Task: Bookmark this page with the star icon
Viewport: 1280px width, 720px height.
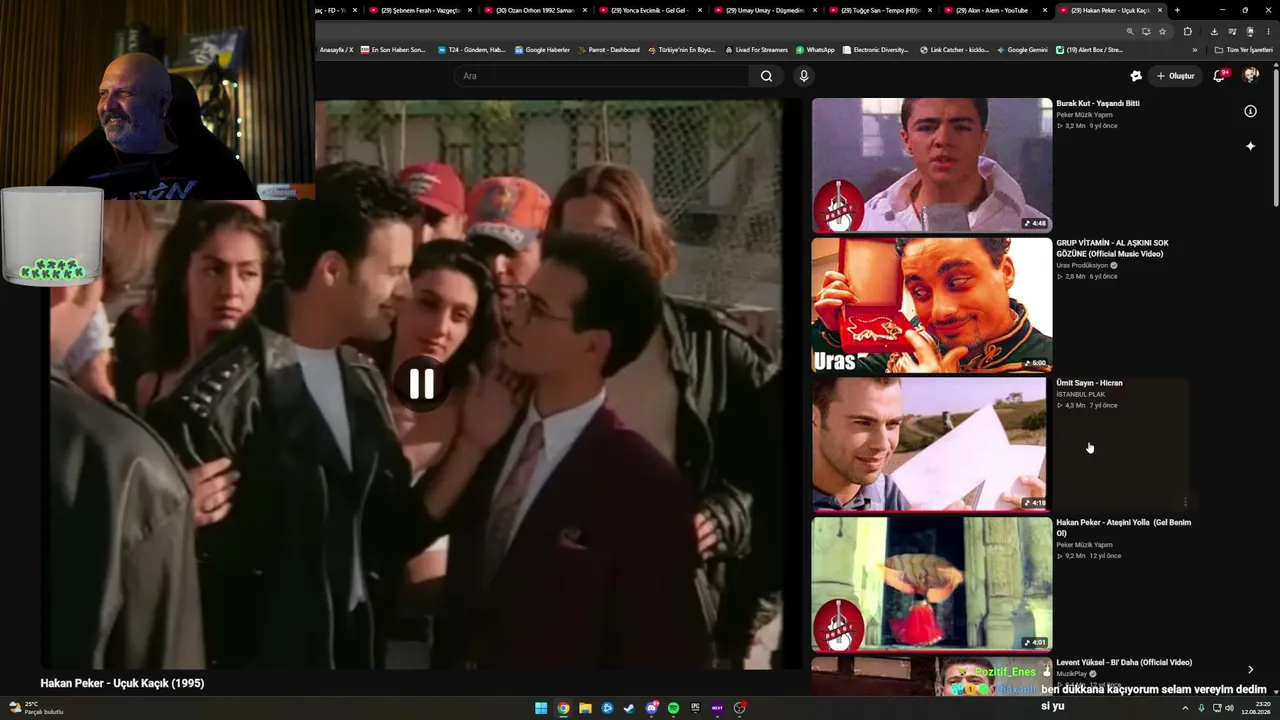Action: pyautogui.click(x=1162, y=31)
